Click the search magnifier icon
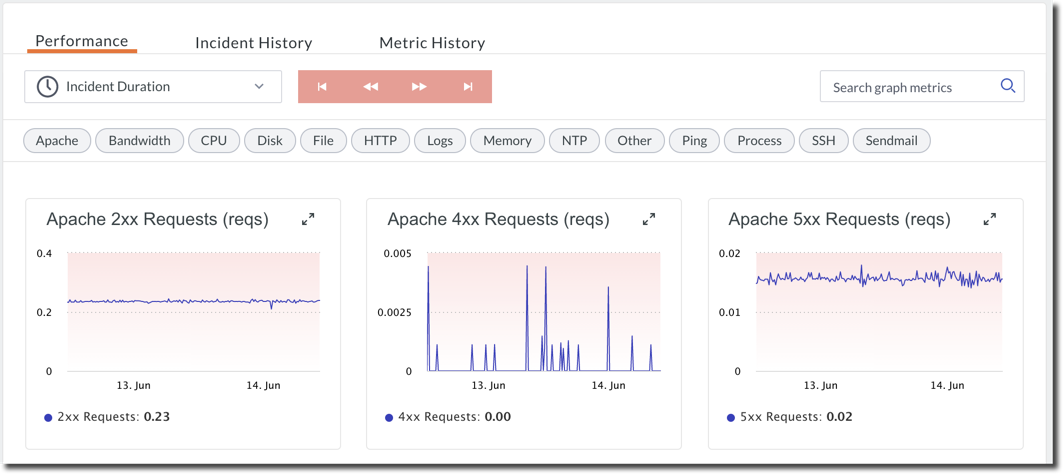This screenshot has width=1063, height=474. point(1008,86)
